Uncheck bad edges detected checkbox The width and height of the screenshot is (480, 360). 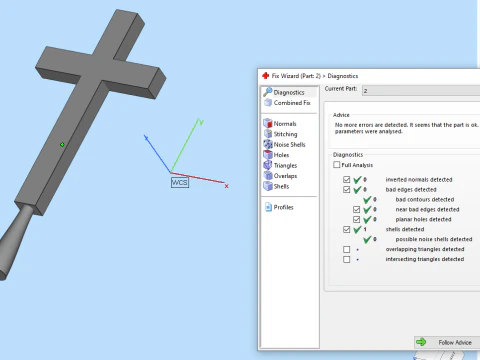pyautogui.click(x=347, y=189)
